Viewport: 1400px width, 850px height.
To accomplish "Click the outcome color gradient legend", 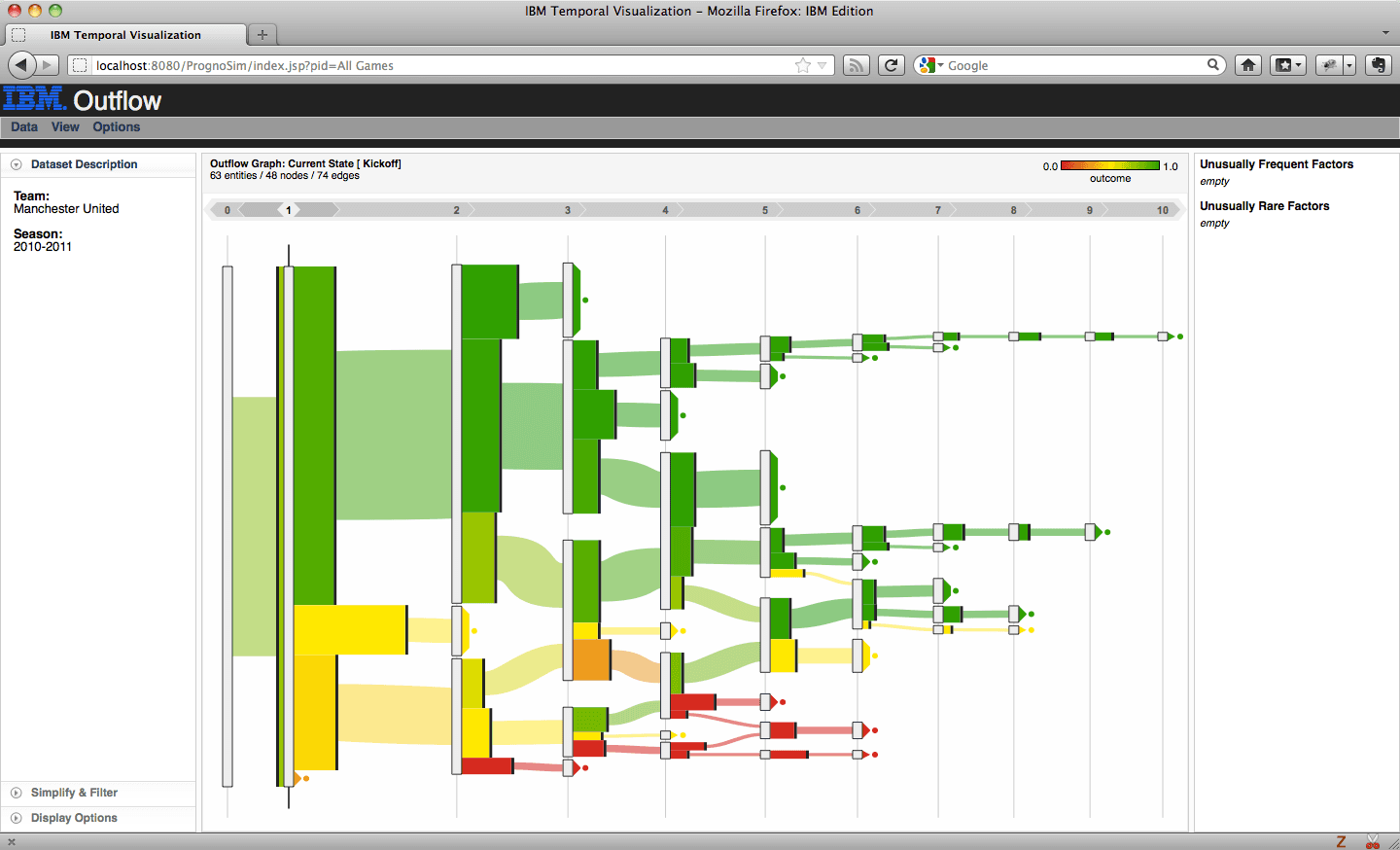I will click(x=1109, y=166).
